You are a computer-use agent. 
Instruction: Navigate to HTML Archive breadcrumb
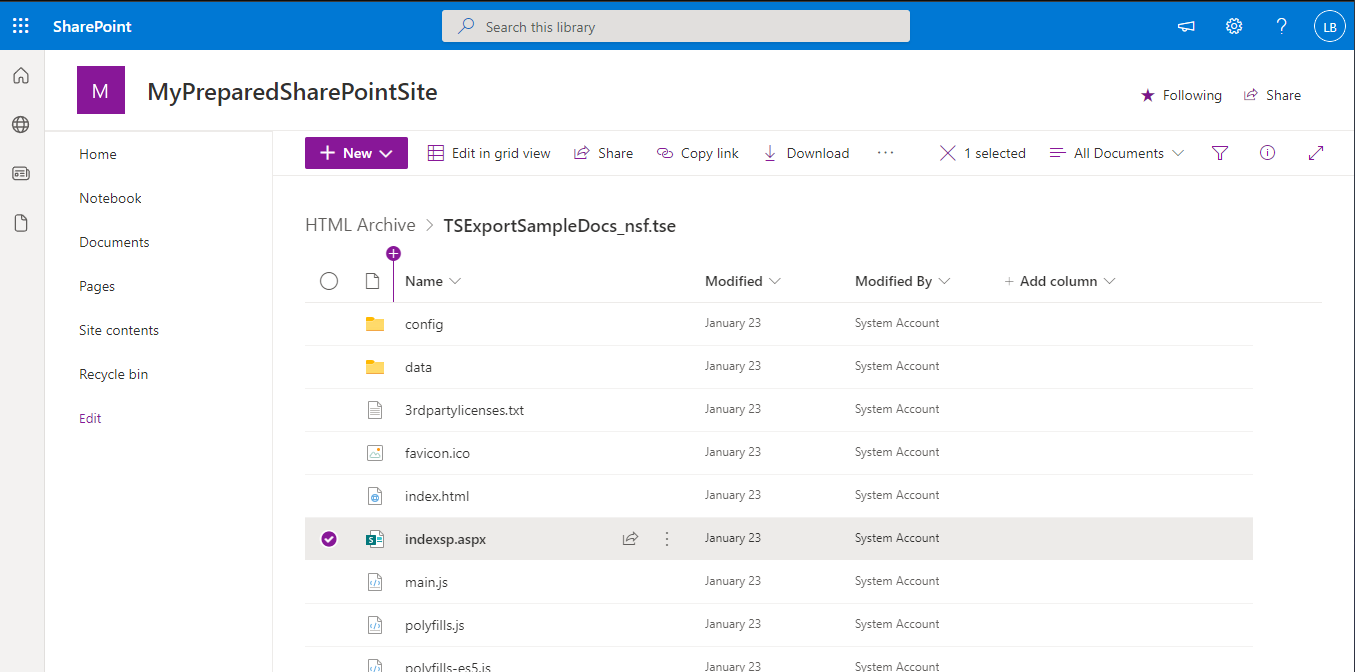coord(361,224)
